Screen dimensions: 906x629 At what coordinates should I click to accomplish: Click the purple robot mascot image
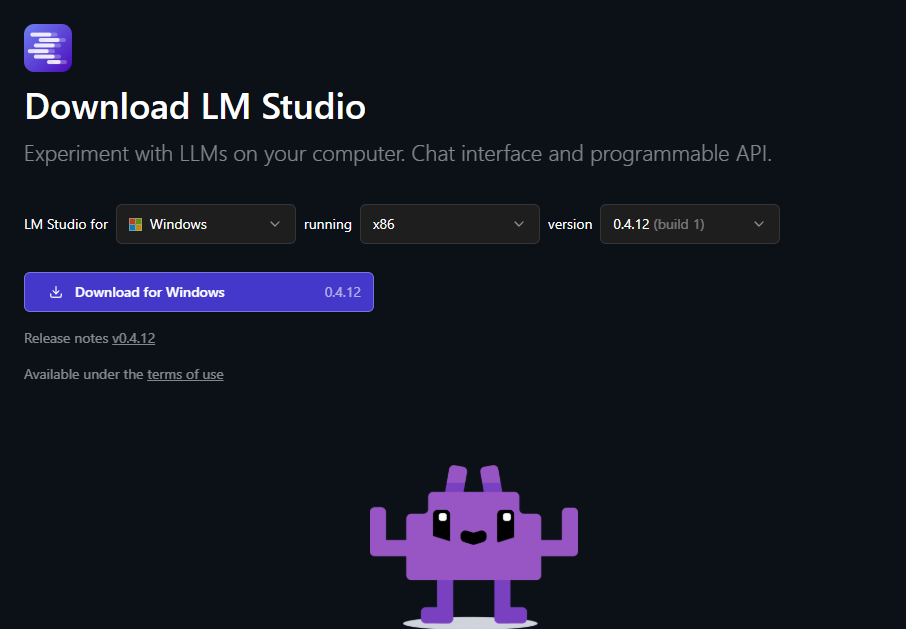(x=474, y=546)
